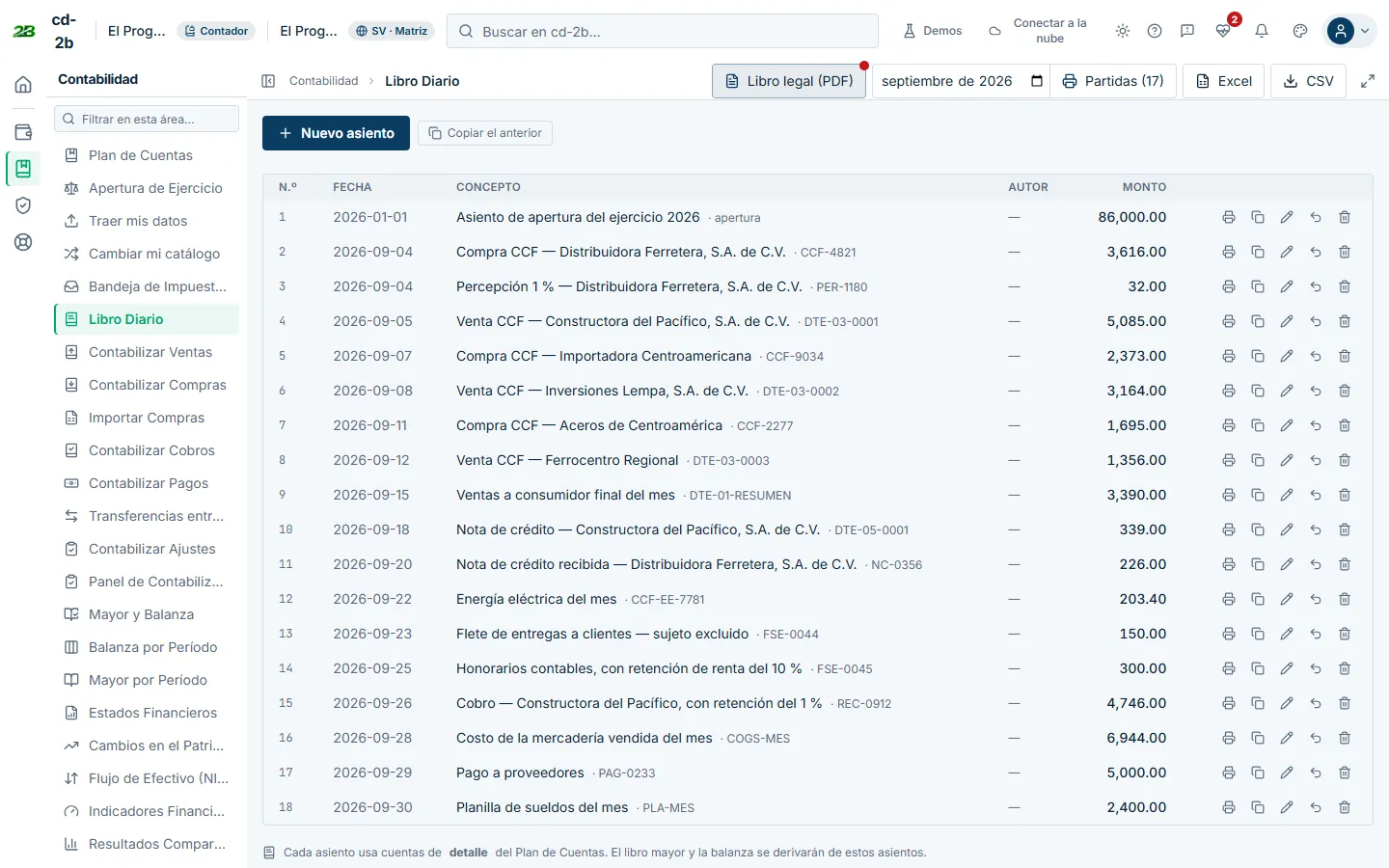Open the lifebuoy support icon
The width and height of the screenshot is (1389, 868).
23,242
